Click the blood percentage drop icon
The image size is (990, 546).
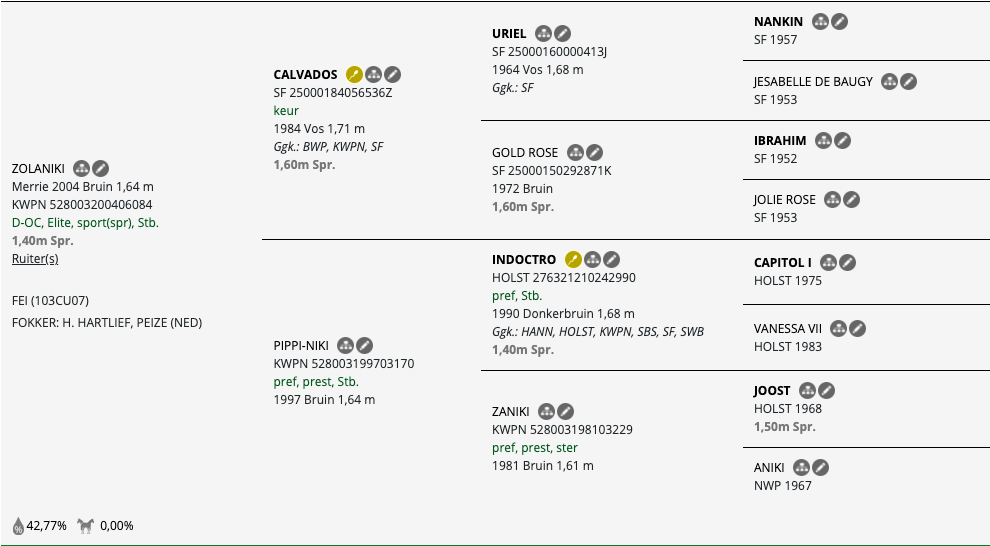(x=18, y=526)
